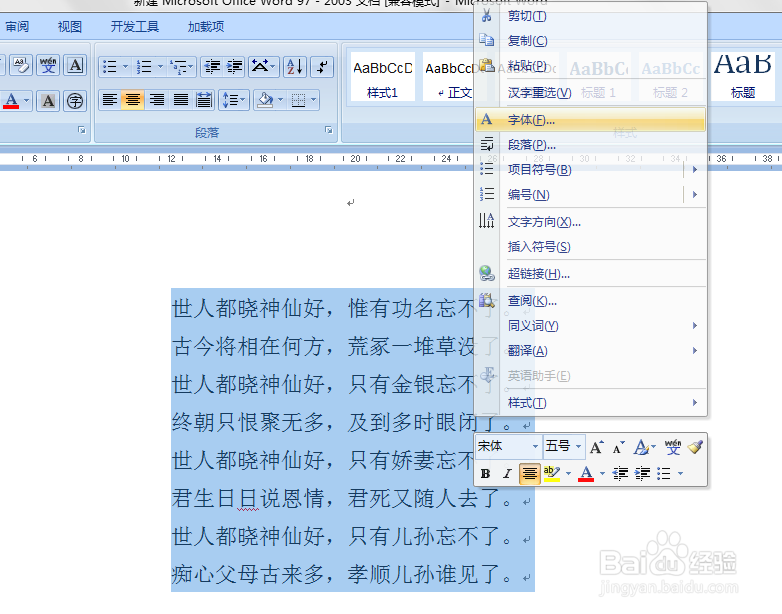Switch to the 审阅 ribbon tab
Screen dimensions: 782x614
pyautogui.click(x=17, y=26)
